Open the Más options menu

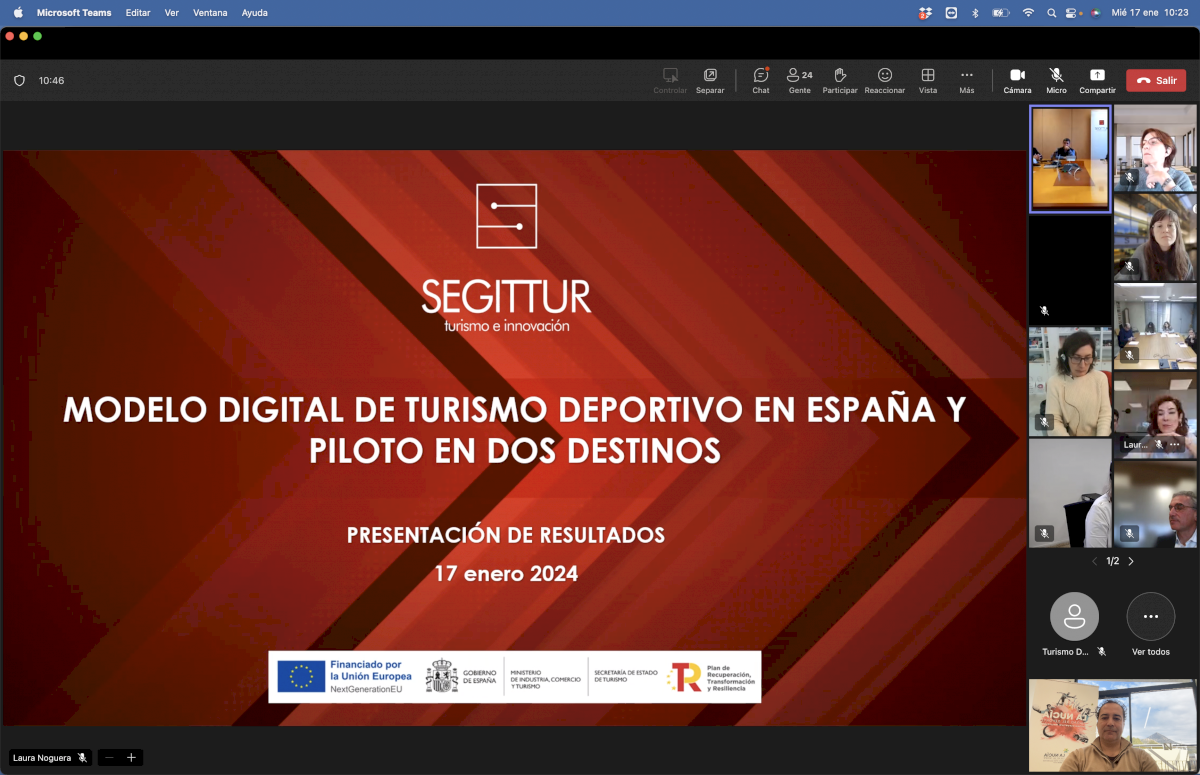(x=966, y=76)
